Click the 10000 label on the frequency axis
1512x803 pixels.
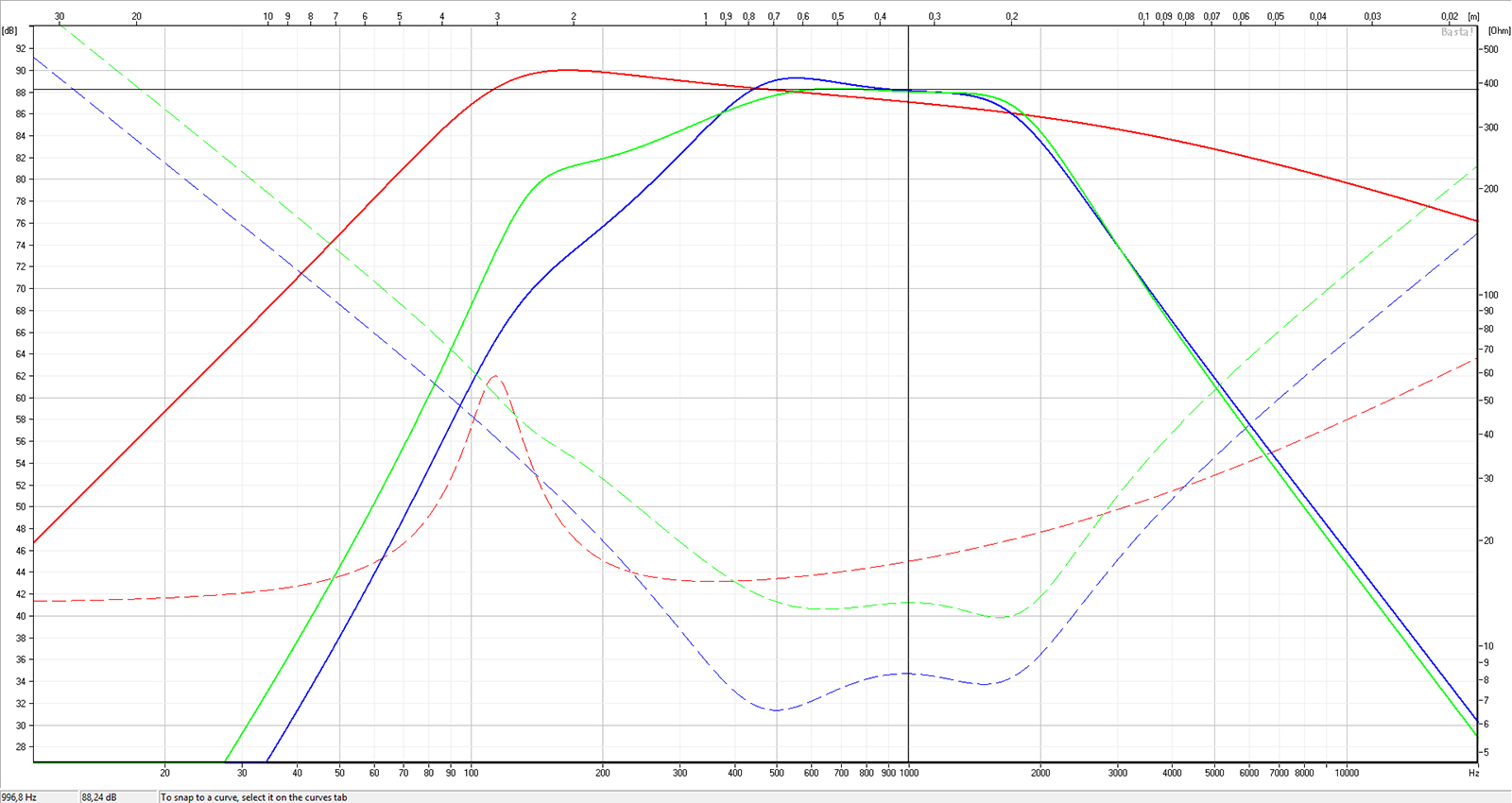(x=1346, y=773)
